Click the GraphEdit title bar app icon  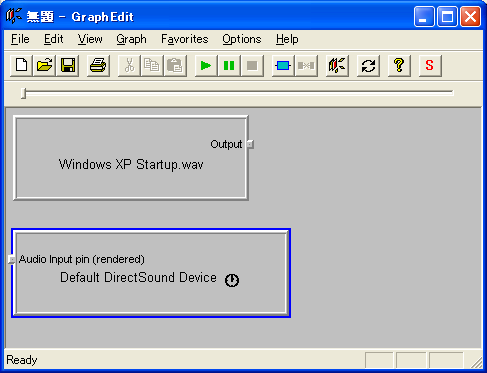tap(14, 16)
